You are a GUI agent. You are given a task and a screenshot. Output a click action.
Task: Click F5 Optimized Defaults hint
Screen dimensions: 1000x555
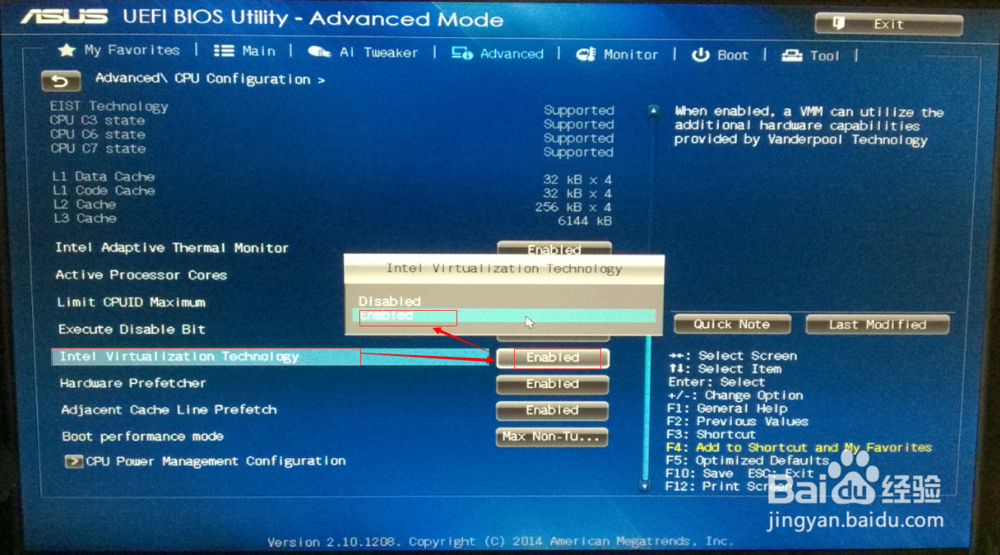pyautogui.click(x=747, y=460)
